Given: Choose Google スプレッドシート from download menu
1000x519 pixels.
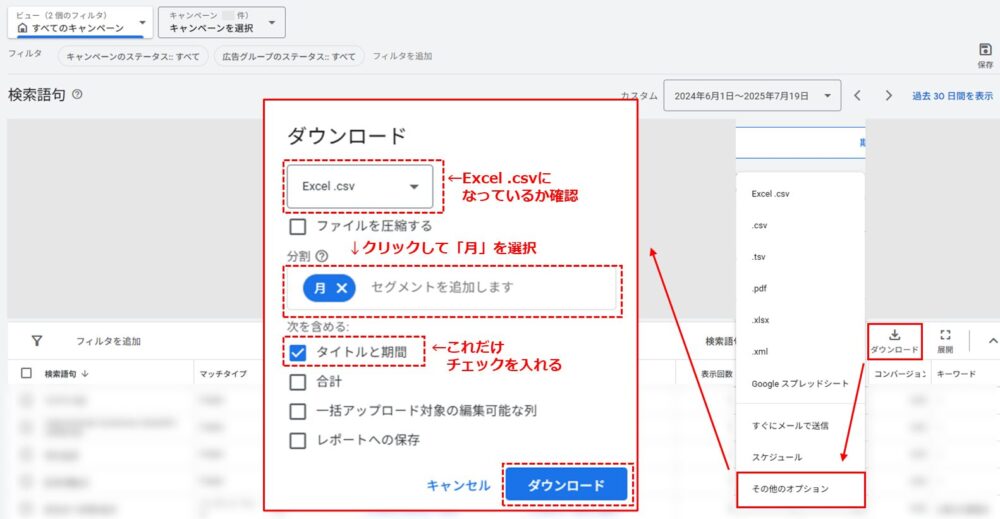Looking at the screenshot, I should click(800, 384).
